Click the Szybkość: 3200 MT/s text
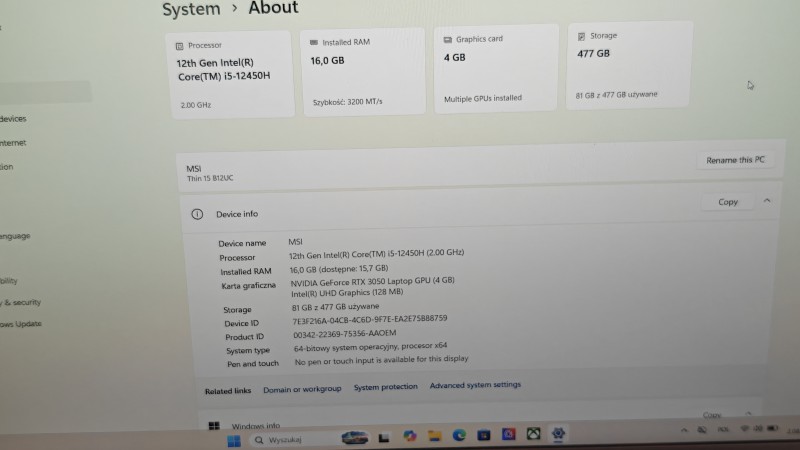 [347, 102]
